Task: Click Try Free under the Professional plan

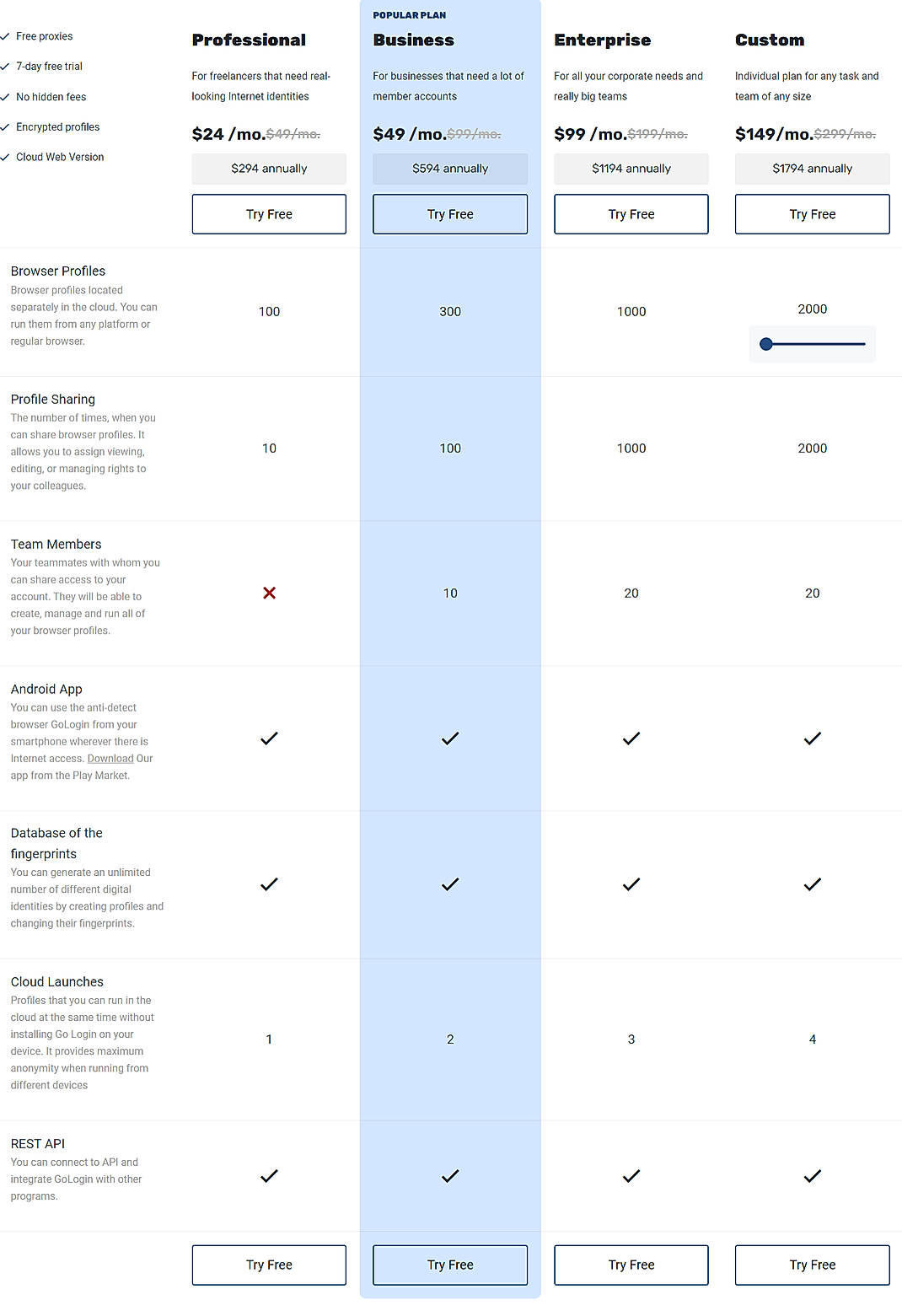Action: [269, 214]
